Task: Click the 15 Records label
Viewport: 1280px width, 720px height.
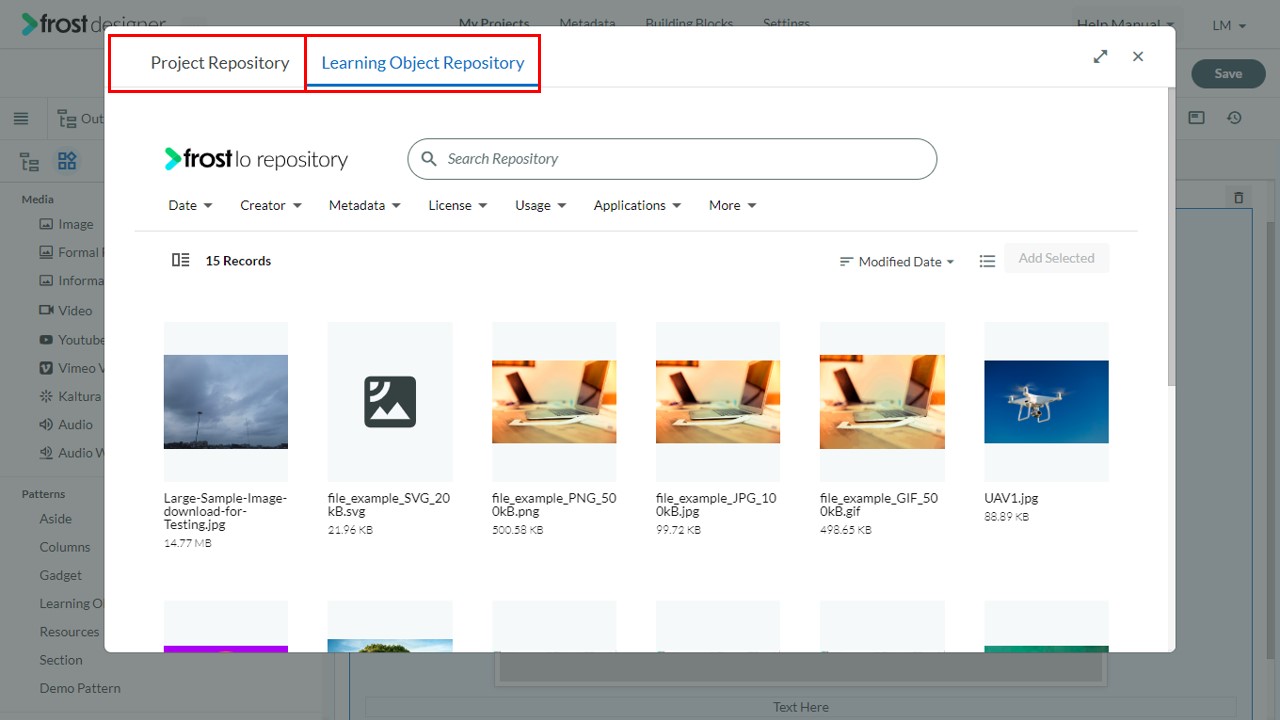Action: pyautogui.click(x=238, y=261)
